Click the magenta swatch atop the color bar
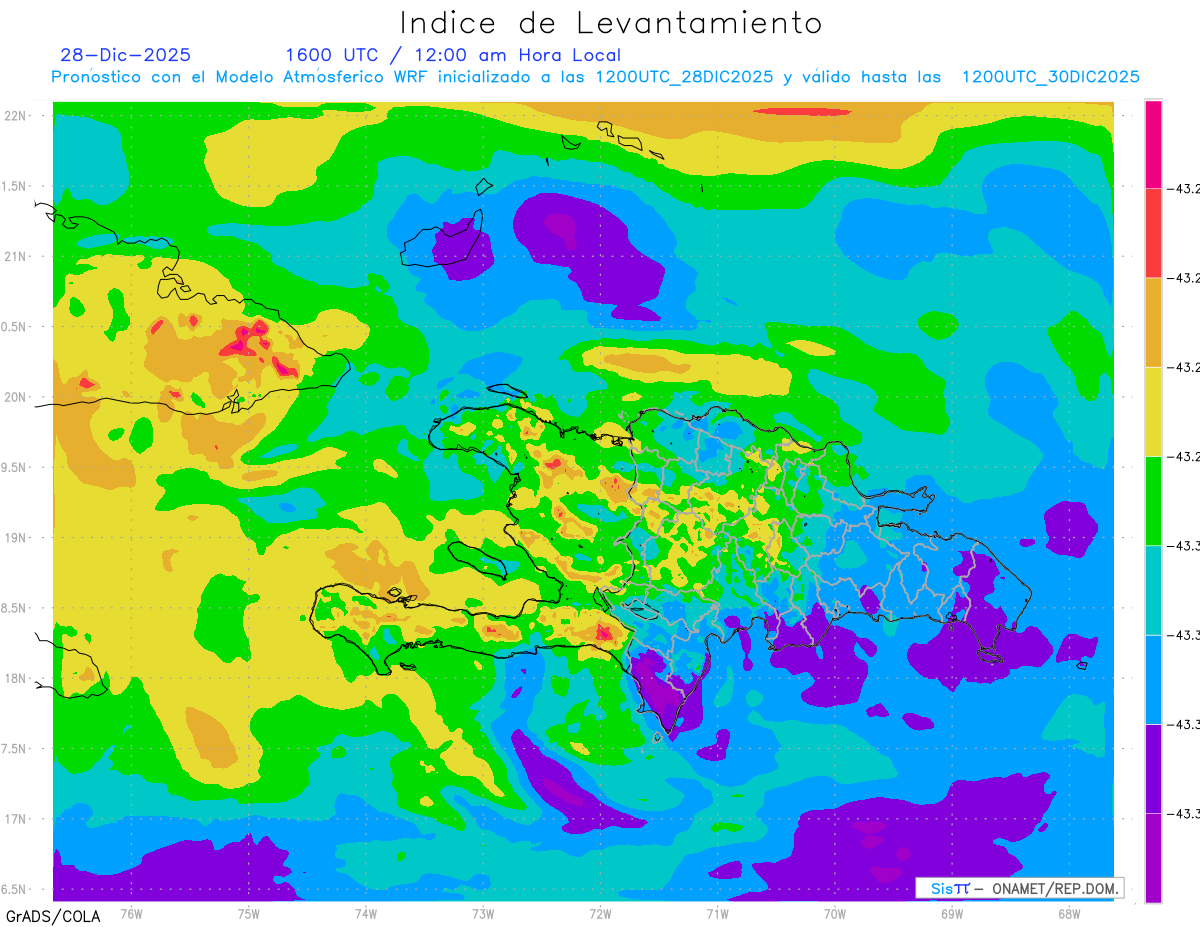 [1153, 143]
